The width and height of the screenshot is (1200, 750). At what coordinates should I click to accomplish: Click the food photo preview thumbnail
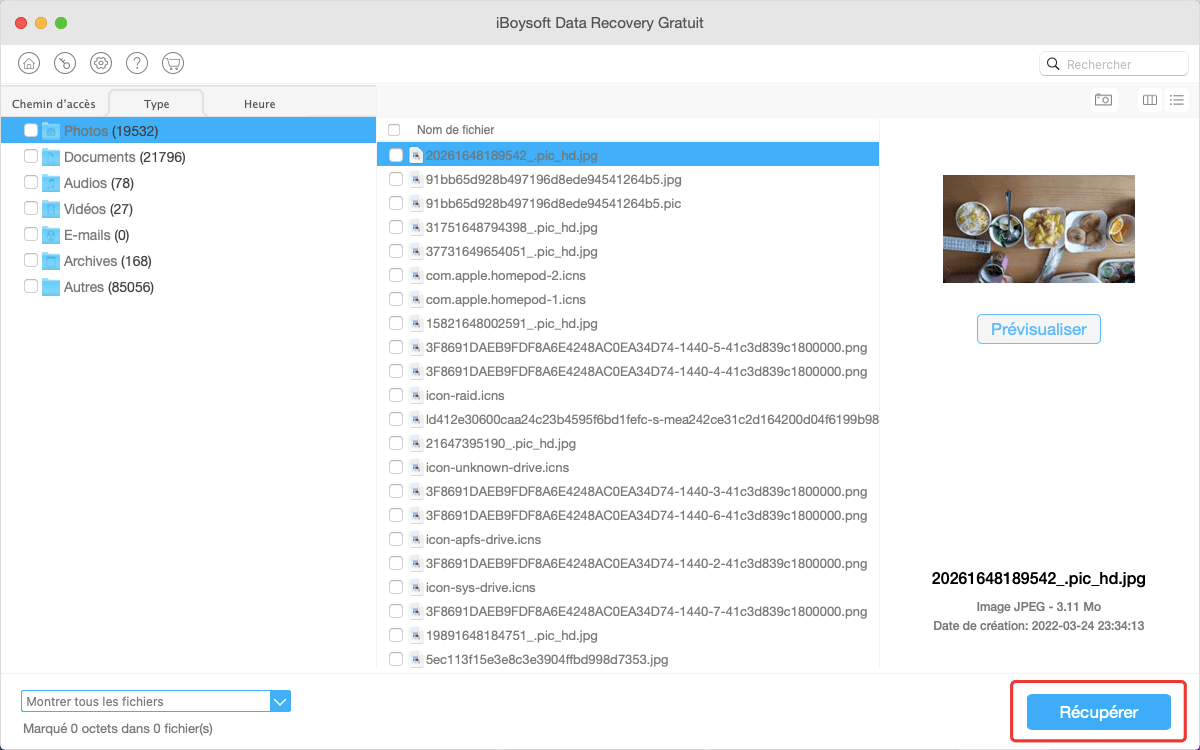1038,229
